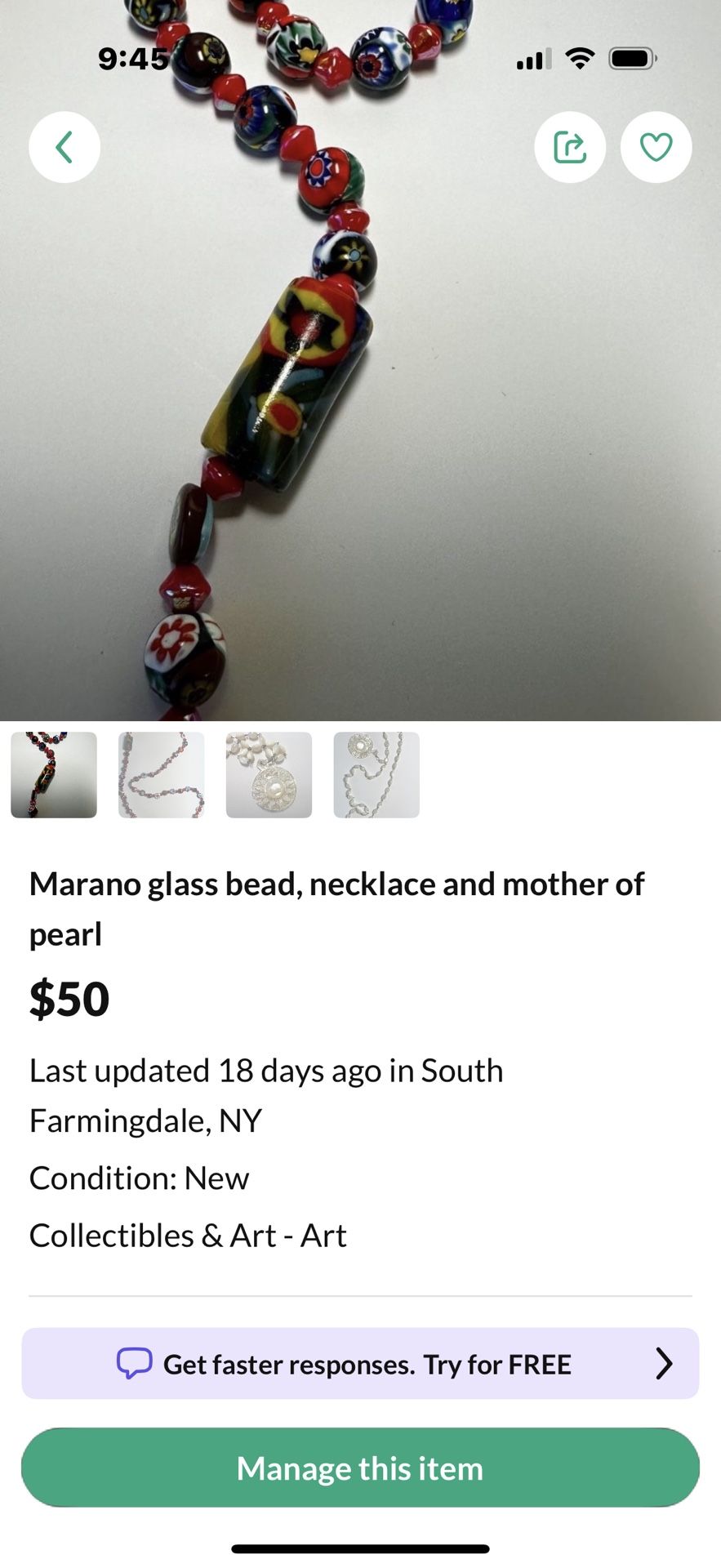Toggle the heart favorite icon

(x=656, y=147)
